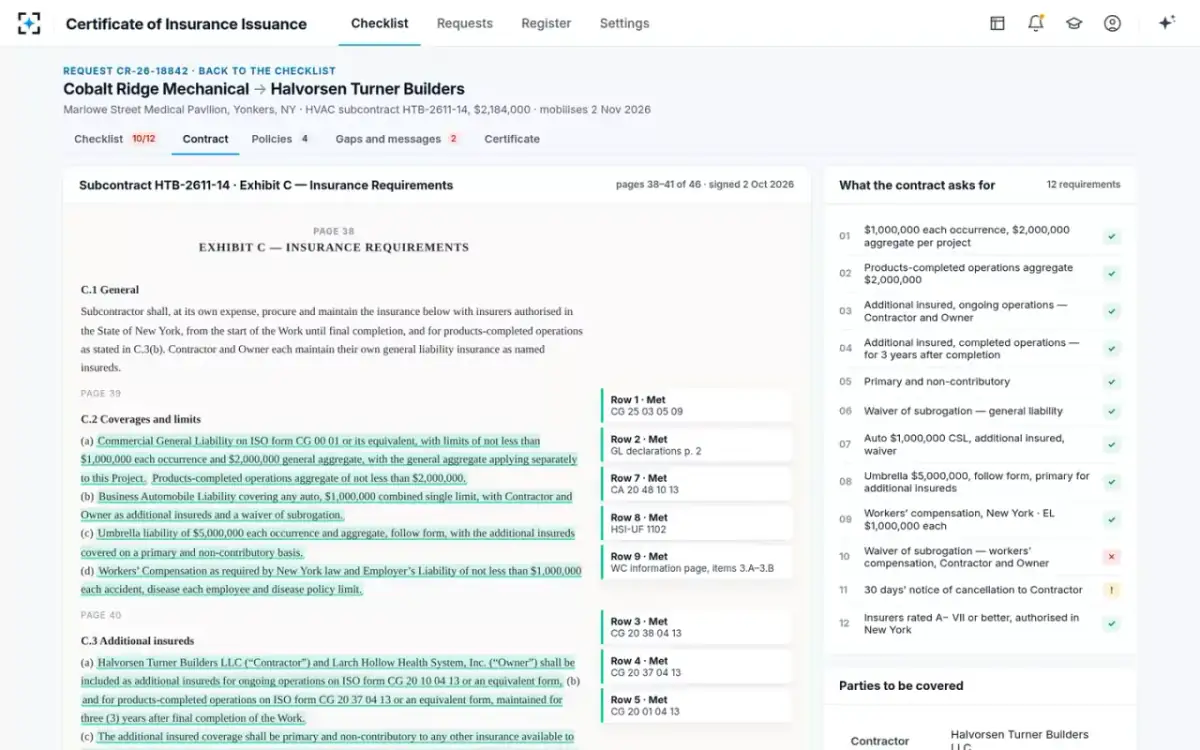Image resolution: width=1200 pixels, height=750 pixels.
Task: Click the 12 requirements count label
Action: (1083, 185)
